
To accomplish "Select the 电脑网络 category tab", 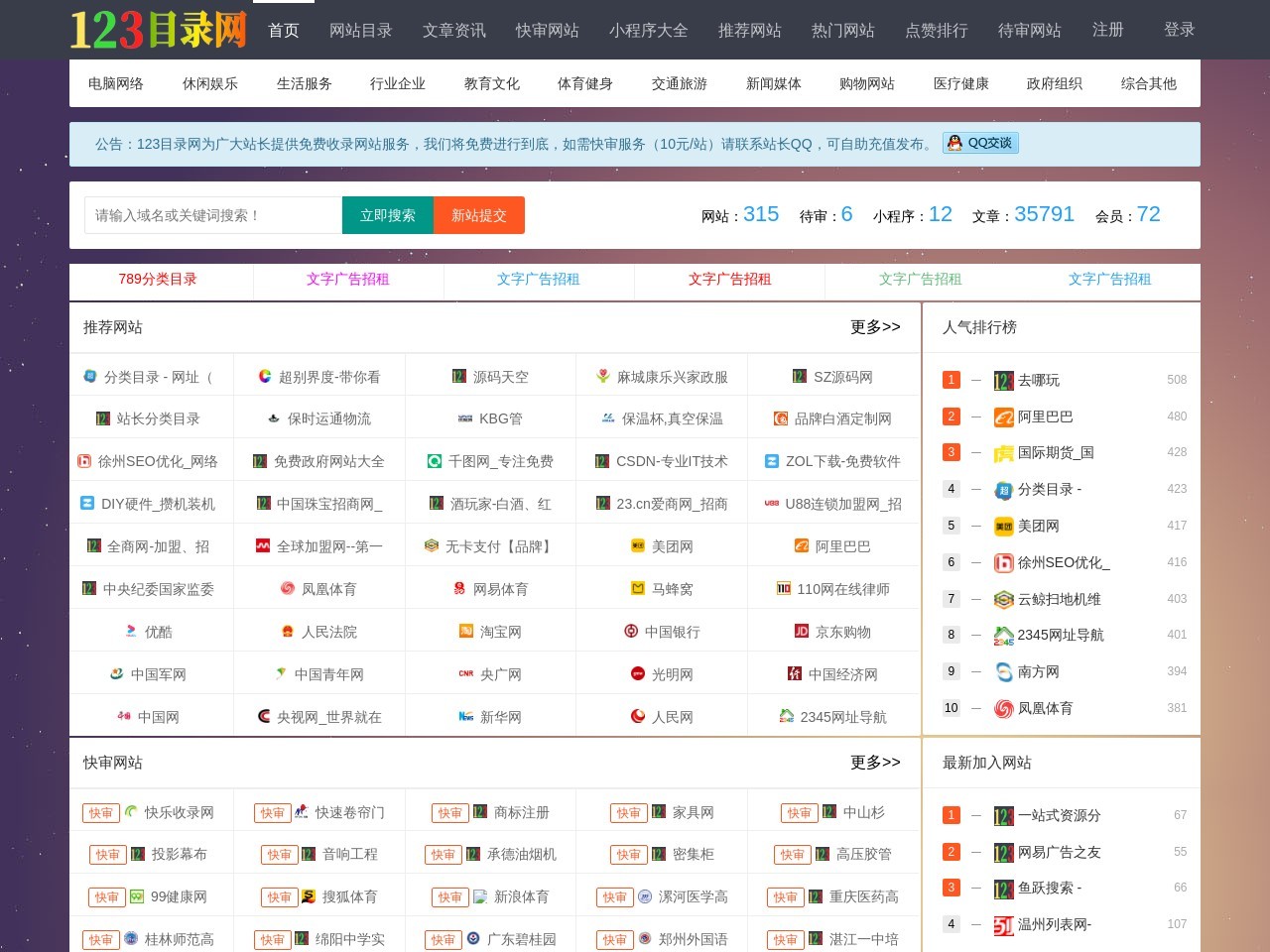I will pyautogui.click(x=116, y=83).
